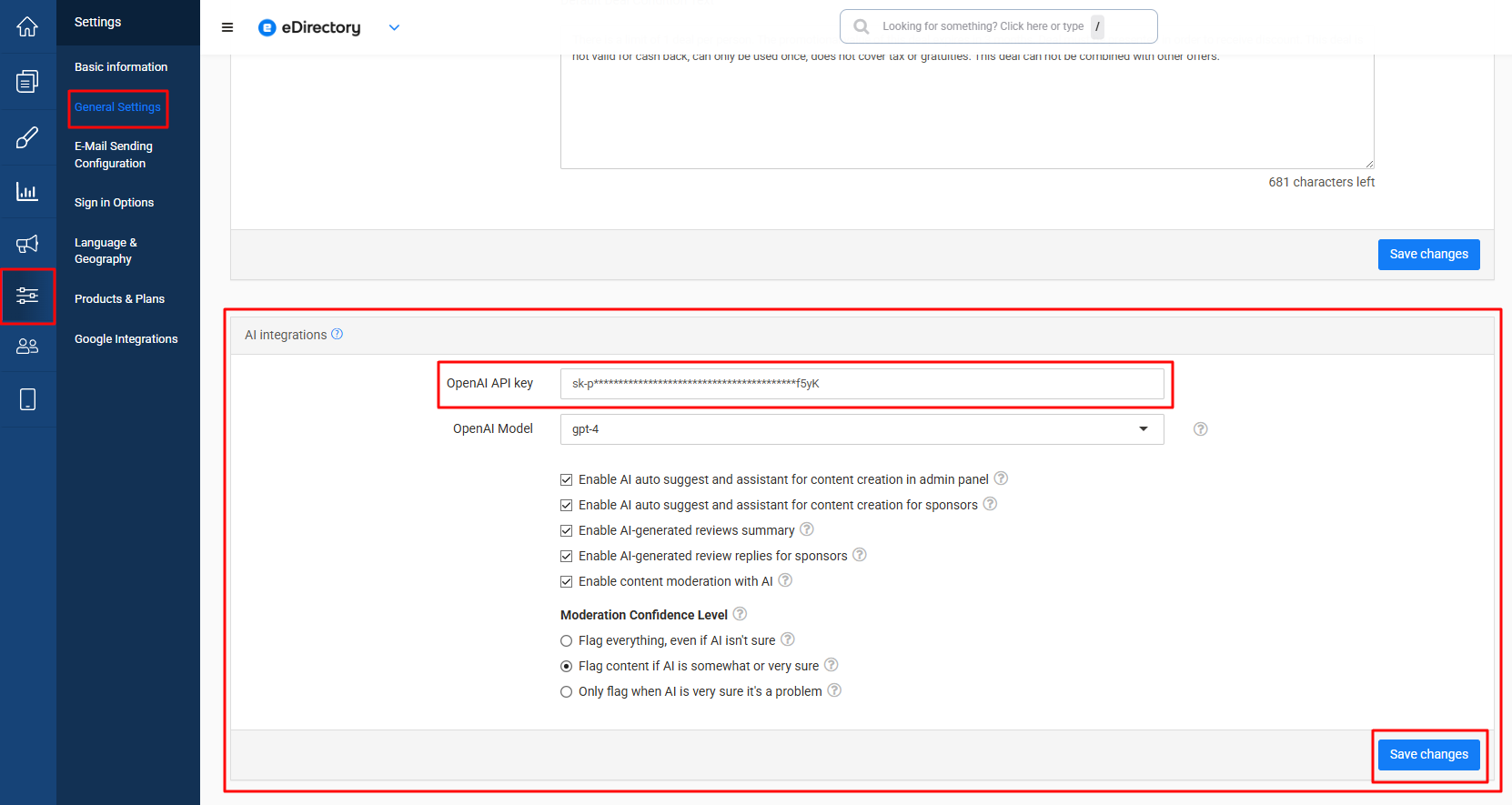1512x805 pixels.
Task: Open Language & Geography settings
Action: [106, 251]
